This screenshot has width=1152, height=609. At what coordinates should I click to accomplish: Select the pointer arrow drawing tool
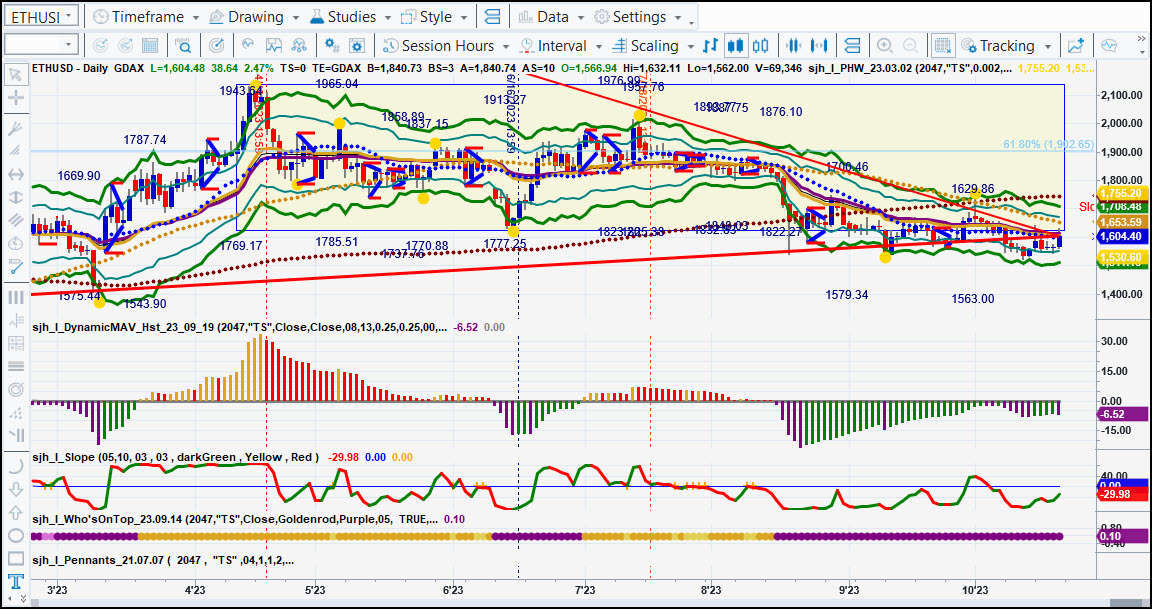point(15,74)
